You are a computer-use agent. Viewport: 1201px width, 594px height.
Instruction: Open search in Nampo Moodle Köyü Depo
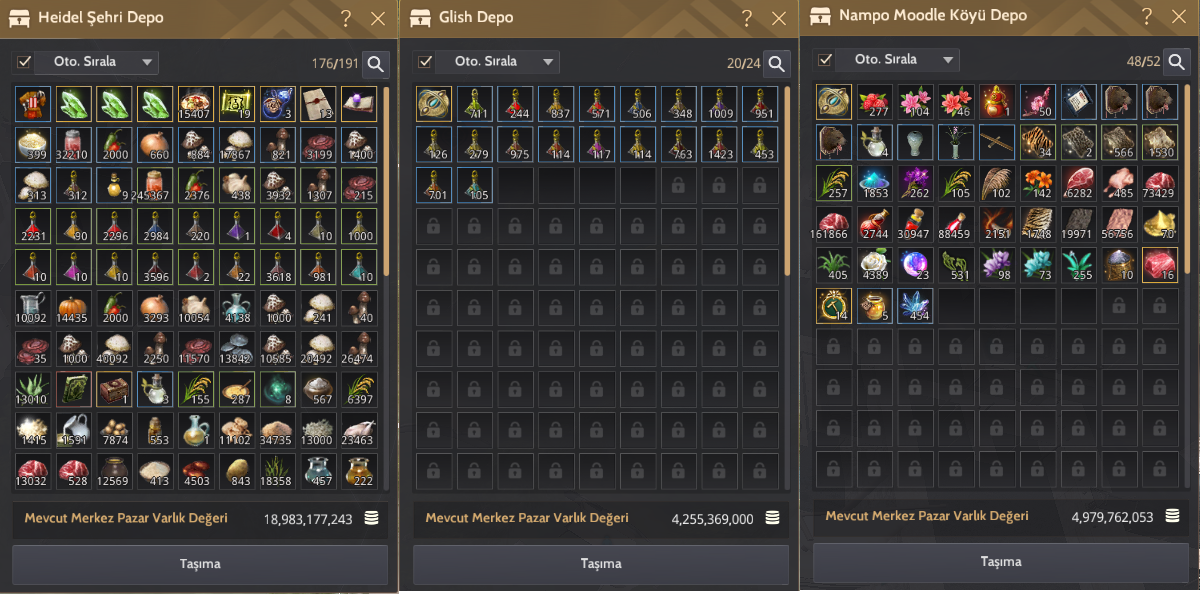1176,61
